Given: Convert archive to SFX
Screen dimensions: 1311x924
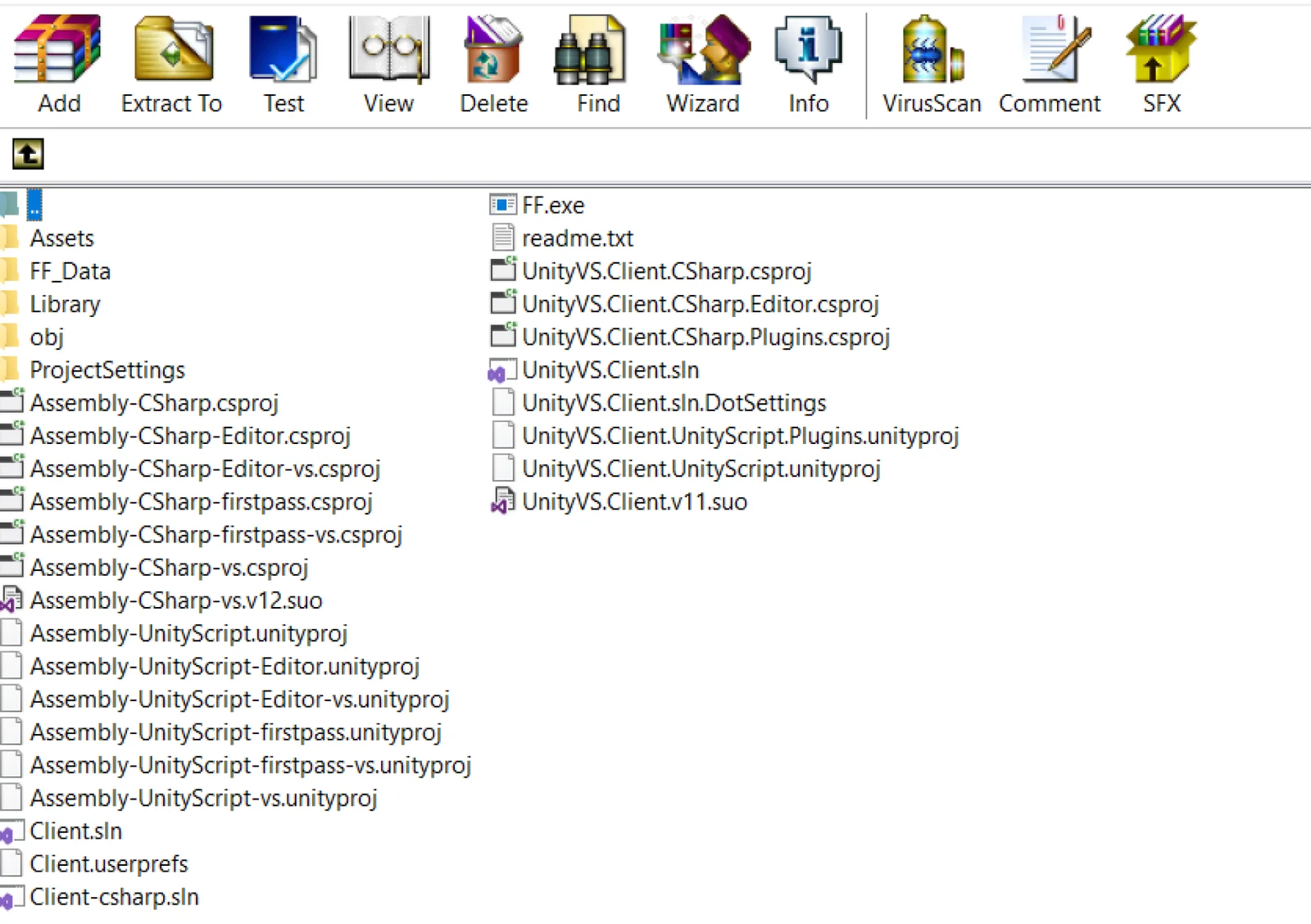Looking at the screenshot, I should (1161, 64).
